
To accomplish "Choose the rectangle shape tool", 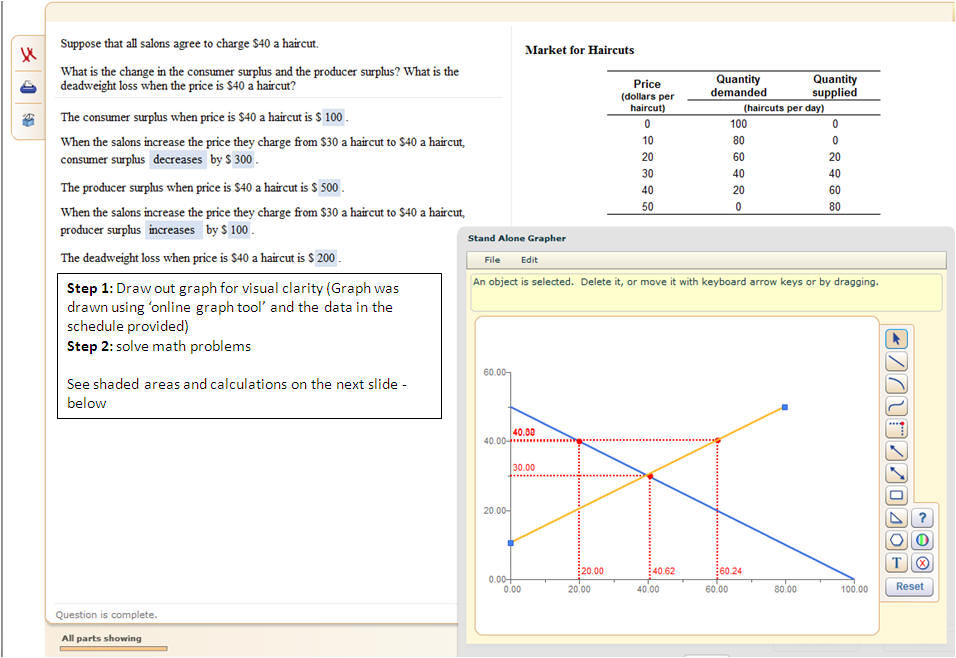I will (897, 494).
